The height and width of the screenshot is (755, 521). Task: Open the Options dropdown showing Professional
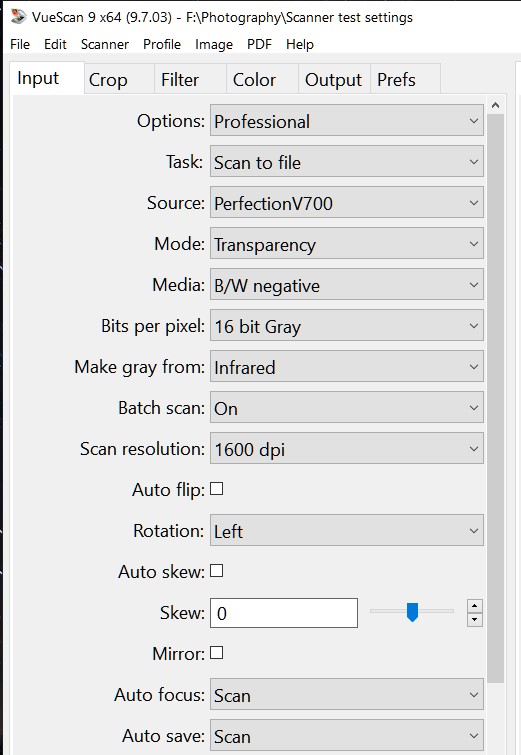click(x=347, y=120)
